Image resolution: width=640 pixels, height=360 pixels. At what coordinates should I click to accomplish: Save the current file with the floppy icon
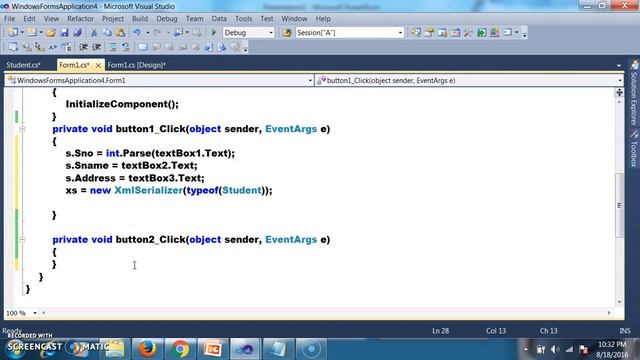tap(64, 33)
